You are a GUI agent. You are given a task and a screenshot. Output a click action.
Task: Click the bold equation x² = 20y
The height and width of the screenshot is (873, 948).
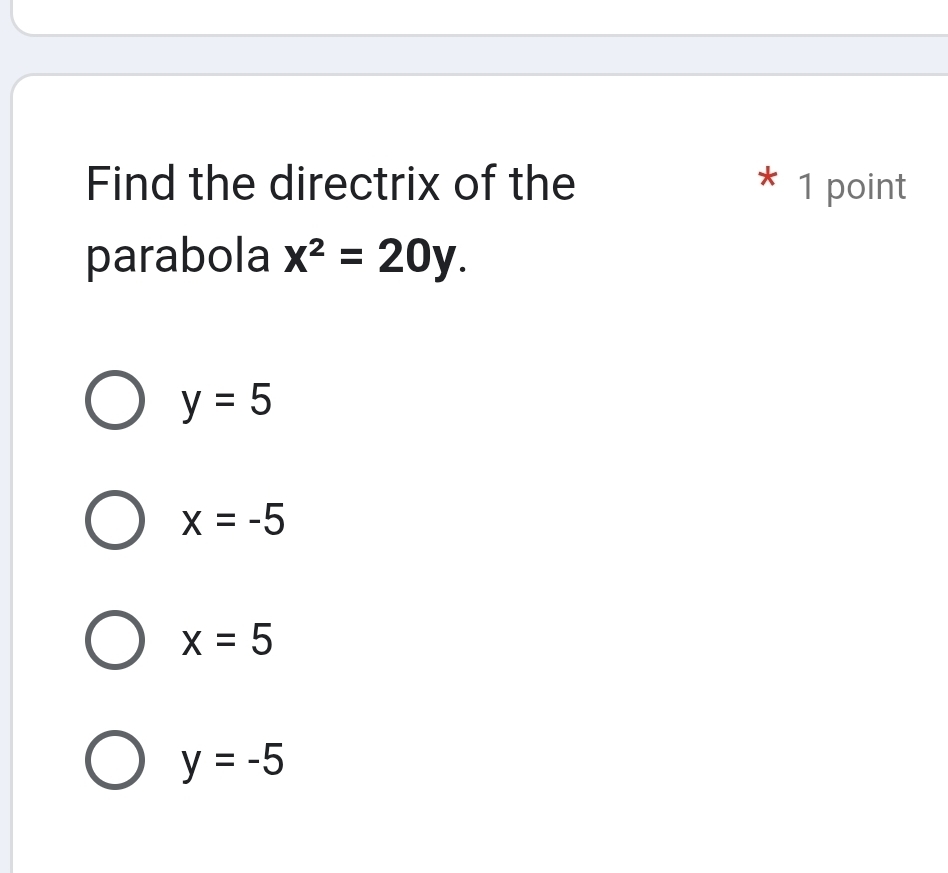tap(375, 260)
